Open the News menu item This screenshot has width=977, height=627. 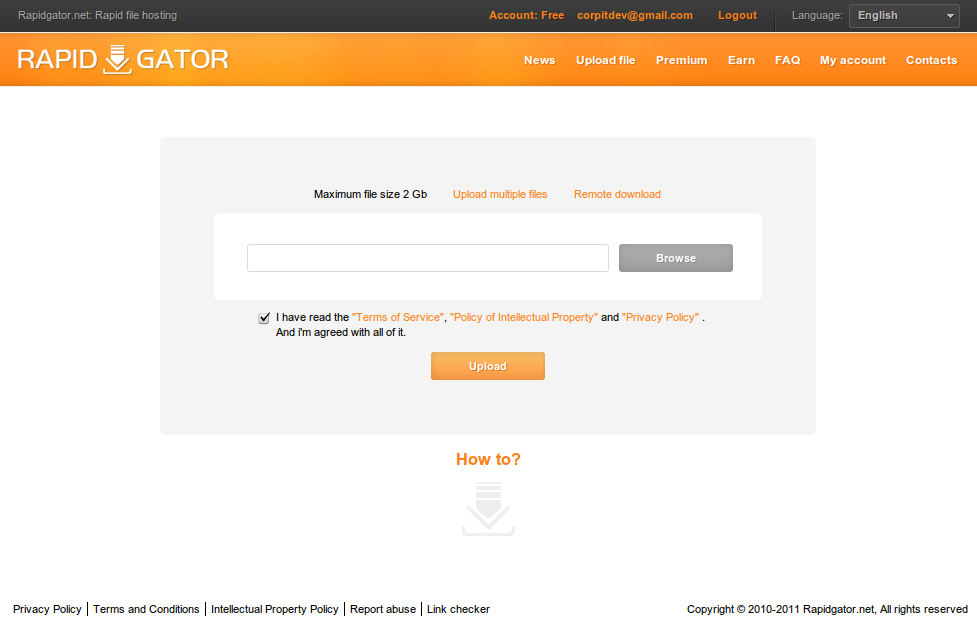540,60
